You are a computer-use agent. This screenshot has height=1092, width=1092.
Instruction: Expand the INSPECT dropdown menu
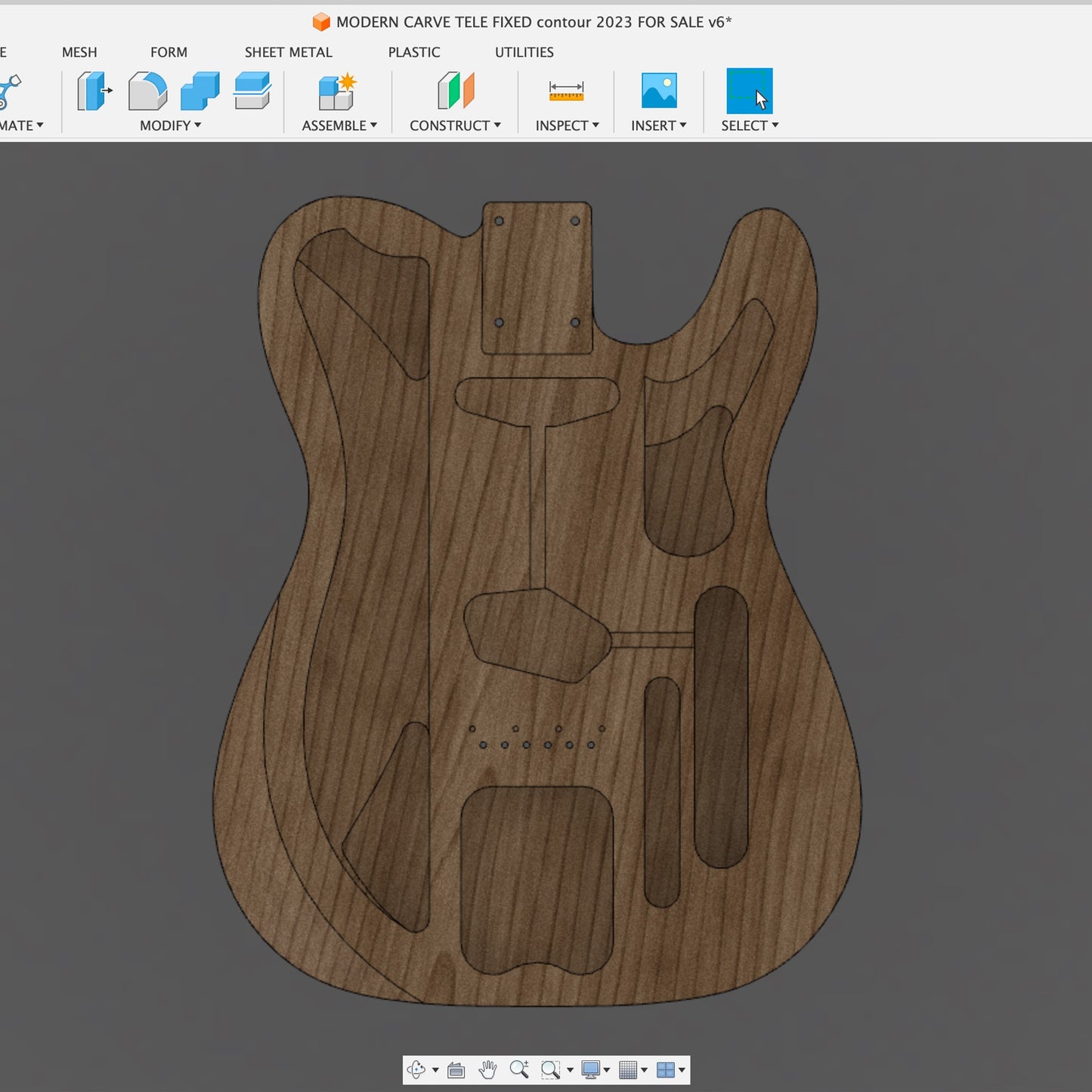(567, 125)
